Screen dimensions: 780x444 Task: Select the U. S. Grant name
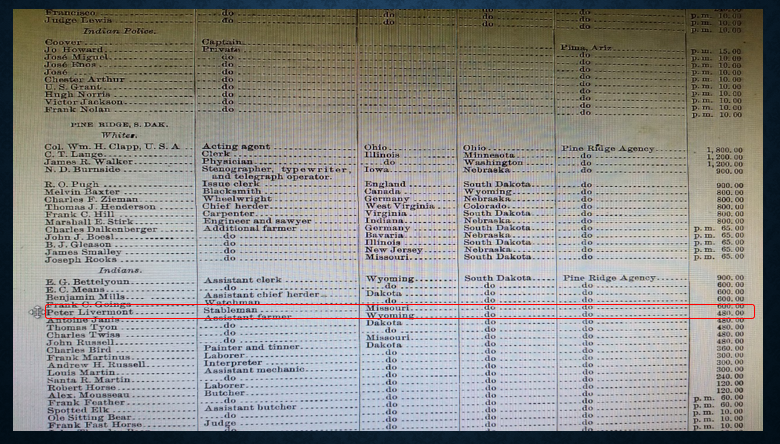[73, 87]
